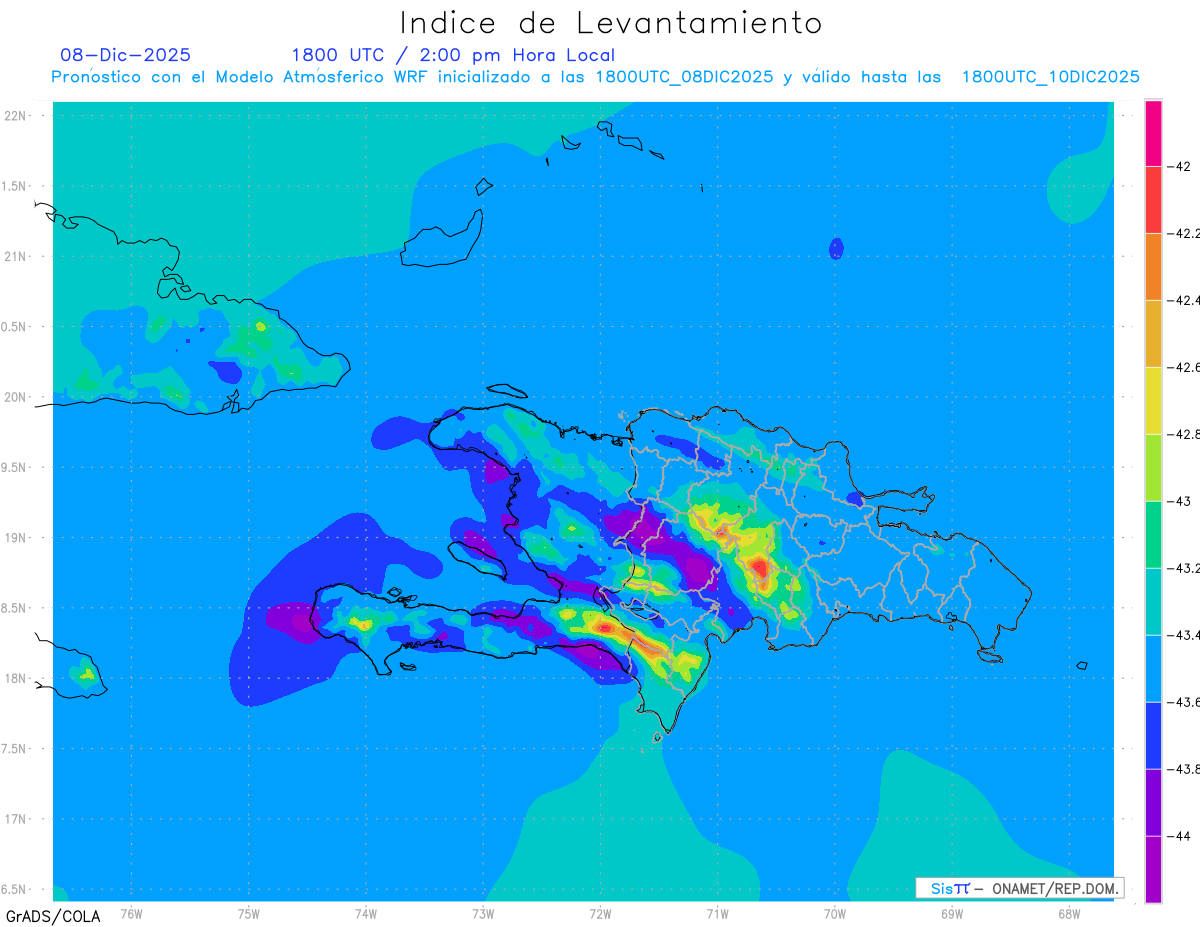Click the legend value '-43.4'
1200x927 pixels.
[1185, 635]
